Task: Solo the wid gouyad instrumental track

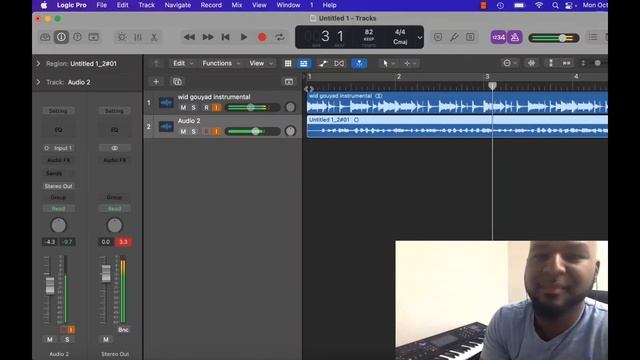Action: pyautogui.click(x=193, y=108)
